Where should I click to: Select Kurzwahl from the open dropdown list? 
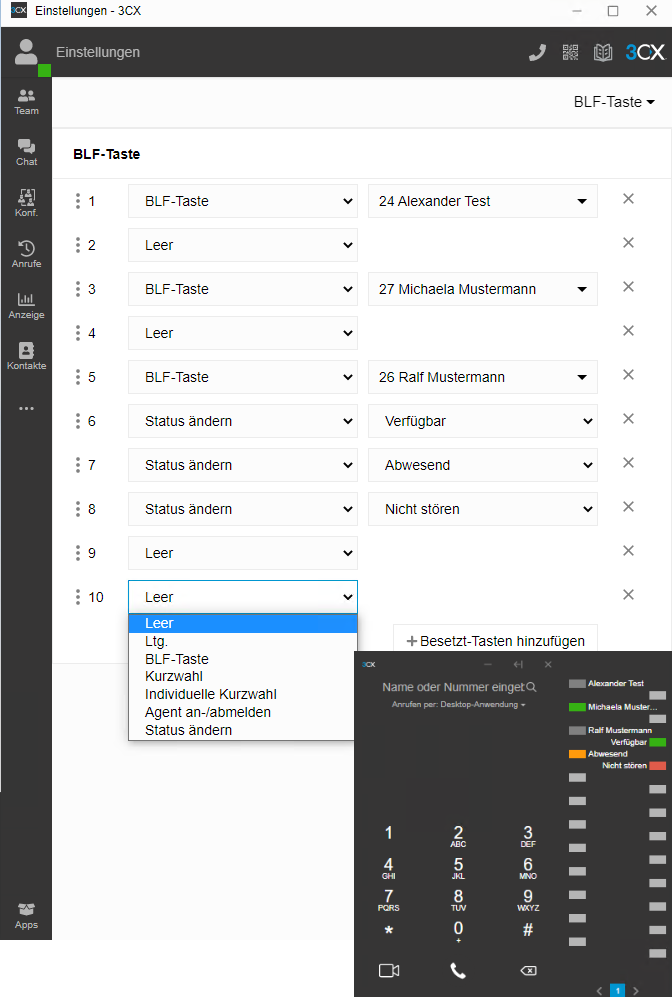tap(174, 677)
